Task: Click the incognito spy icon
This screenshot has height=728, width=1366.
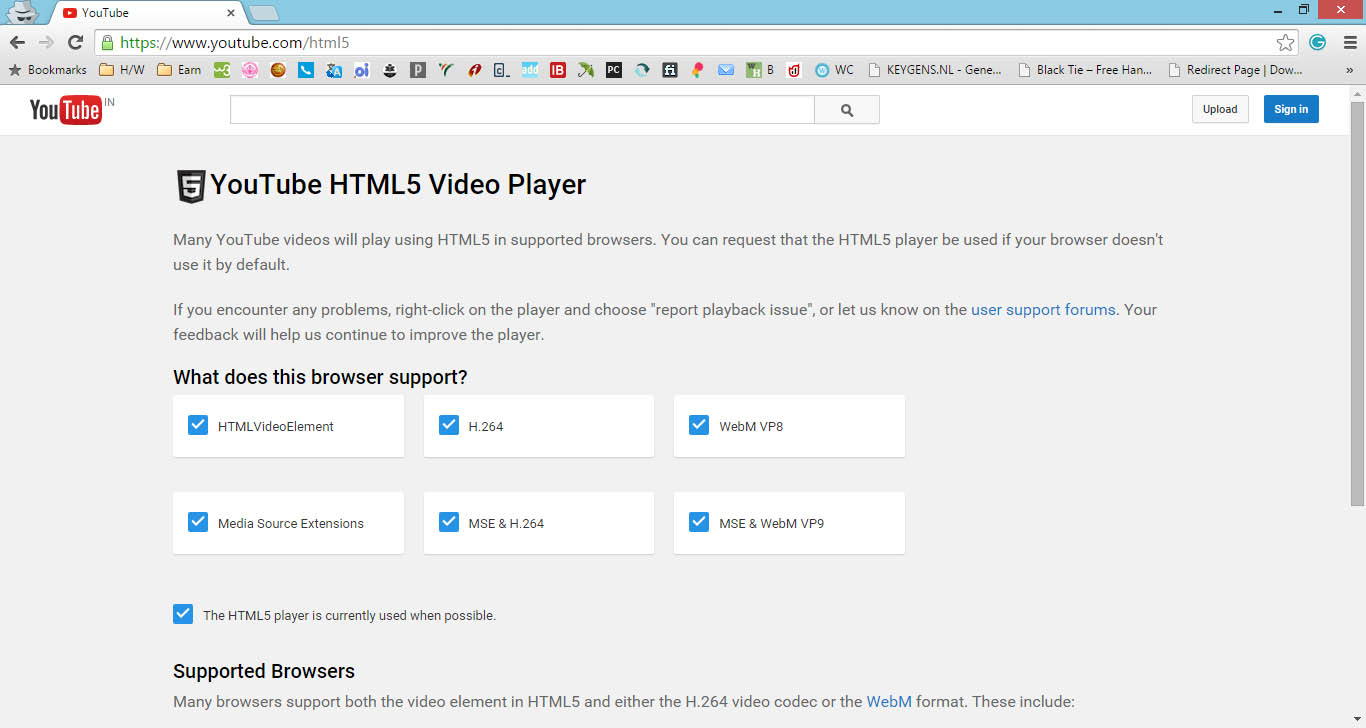Action: click(x=22, y=12)
